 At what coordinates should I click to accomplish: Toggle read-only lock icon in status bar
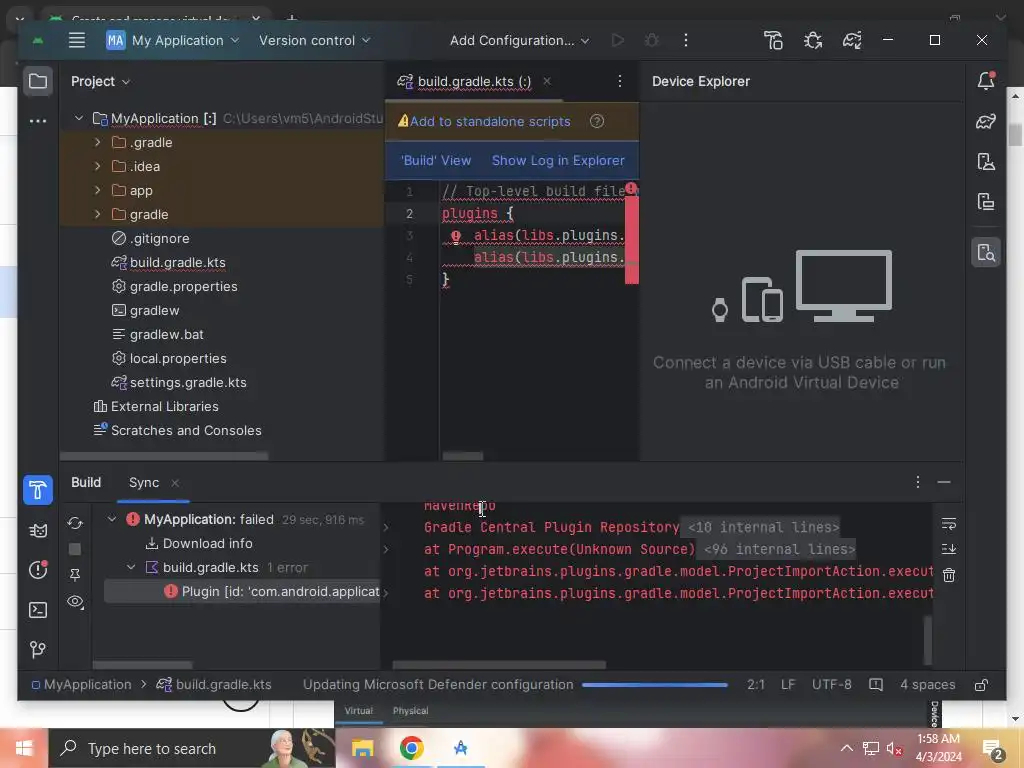point(981,685)
